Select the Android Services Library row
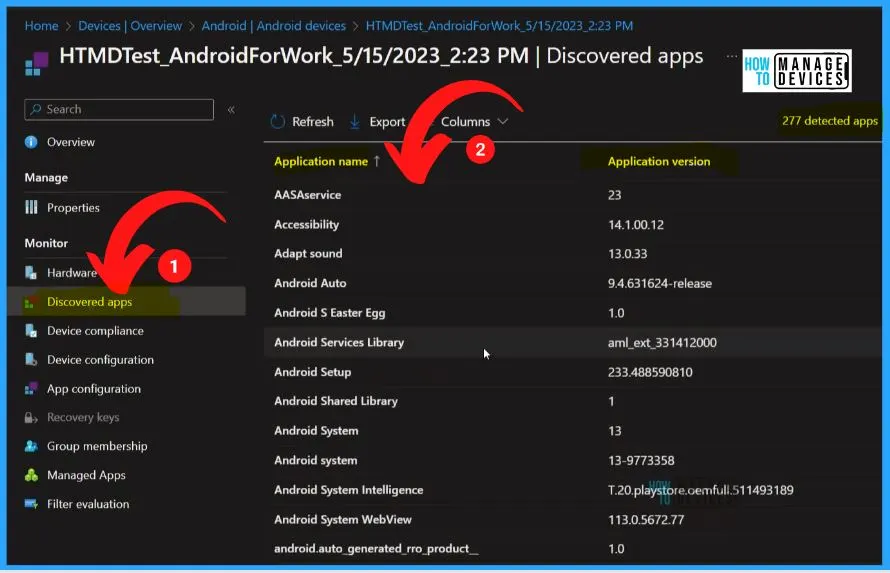The image size is (890, 573). [573, 342]
